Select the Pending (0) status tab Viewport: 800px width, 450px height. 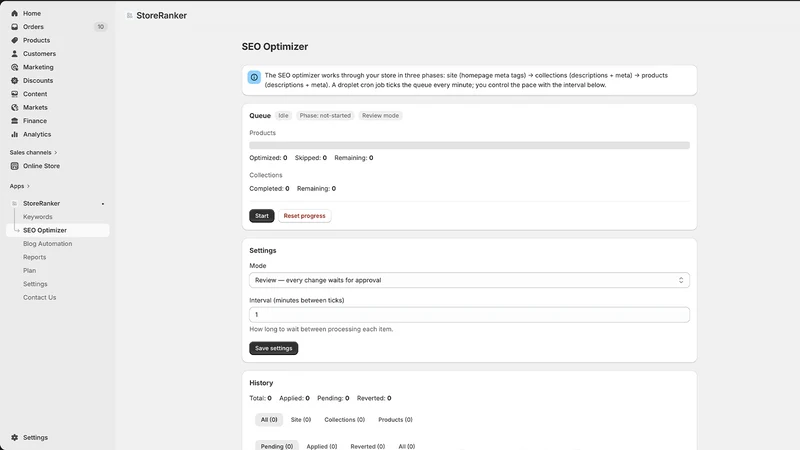[x=277, y=446]
